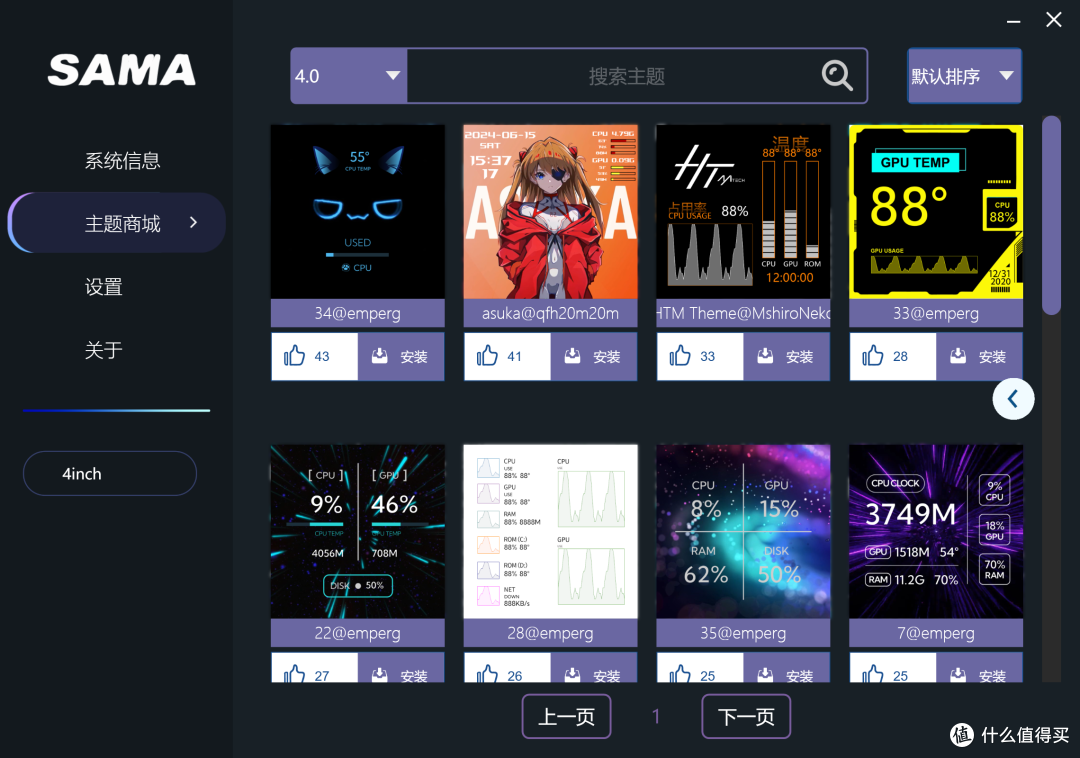Open the 34@emperg cat-face theme thumbnail
1080x758 pixels.
point(357,211)
